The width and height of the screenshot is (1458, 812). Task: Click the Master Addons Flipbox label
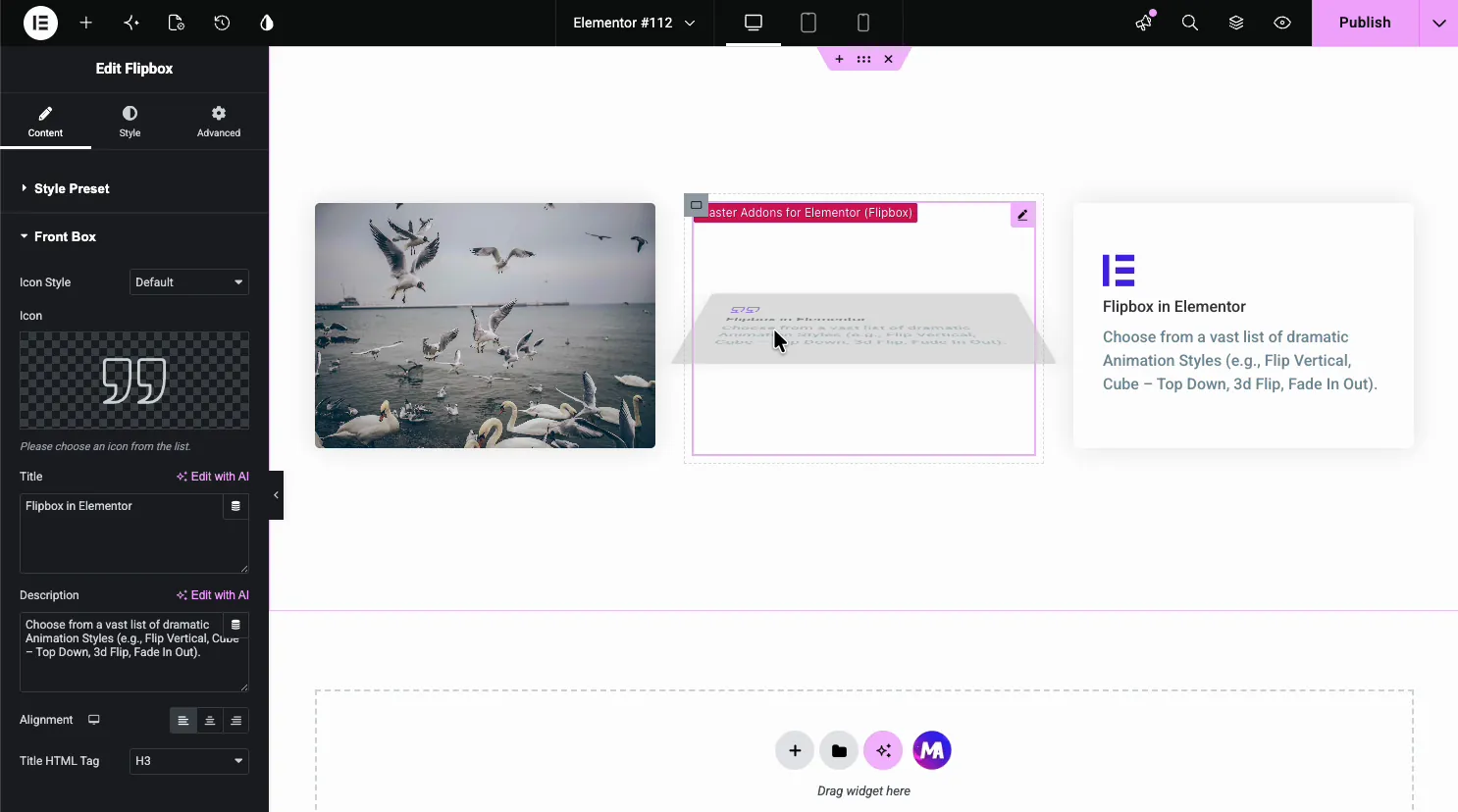(806, 213)
